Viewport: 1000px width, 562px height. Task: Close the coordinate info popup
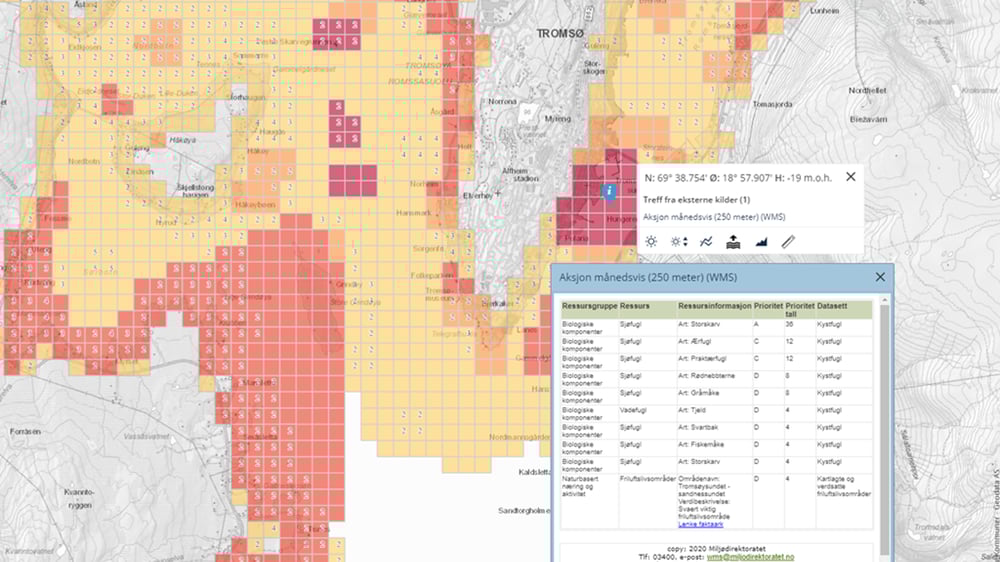851,176
